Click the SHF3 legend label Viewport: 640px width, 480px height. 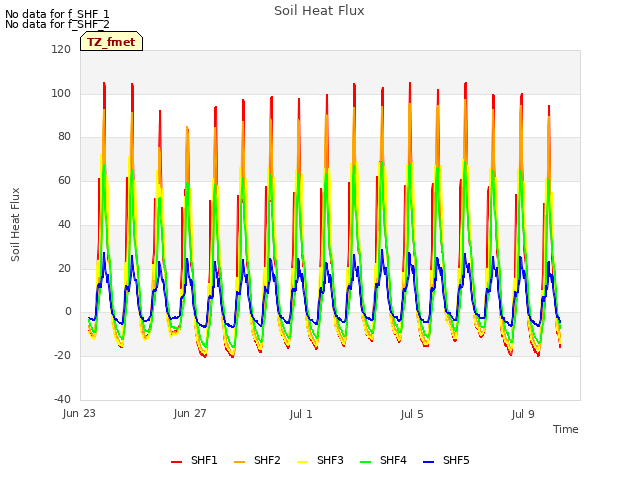(330, 460)
